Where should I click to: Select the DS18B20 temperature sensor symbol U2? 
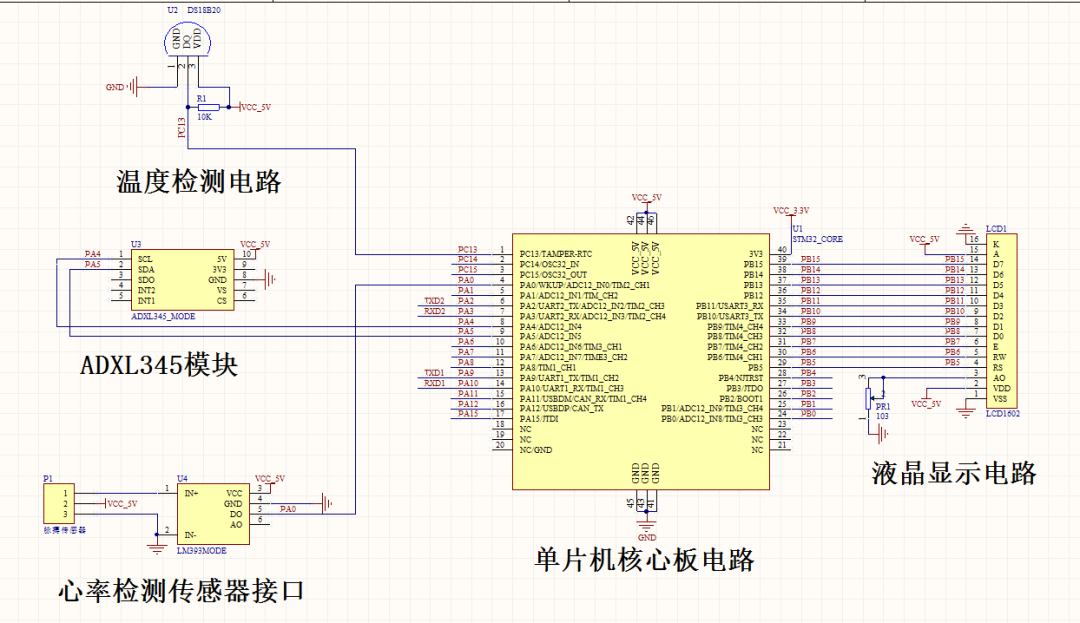(x=188, y=40)
